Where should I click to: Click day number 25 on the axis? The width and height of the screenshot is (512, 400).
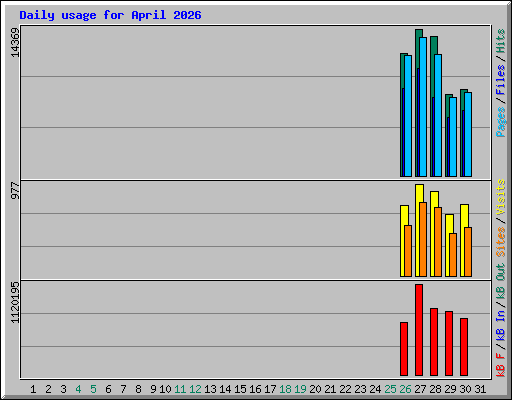(390, 389)
